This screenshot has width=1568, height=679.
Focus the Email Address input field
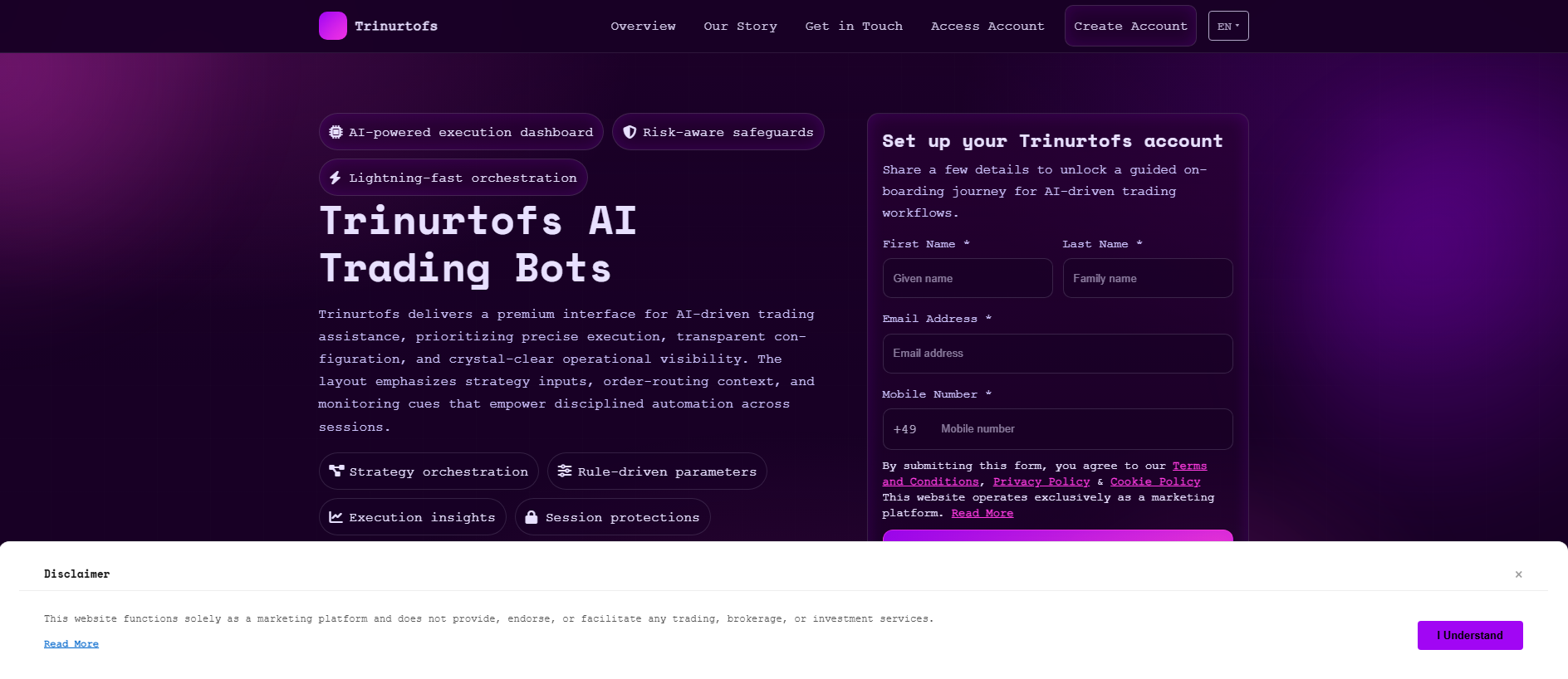click(x=1057, y=354)
